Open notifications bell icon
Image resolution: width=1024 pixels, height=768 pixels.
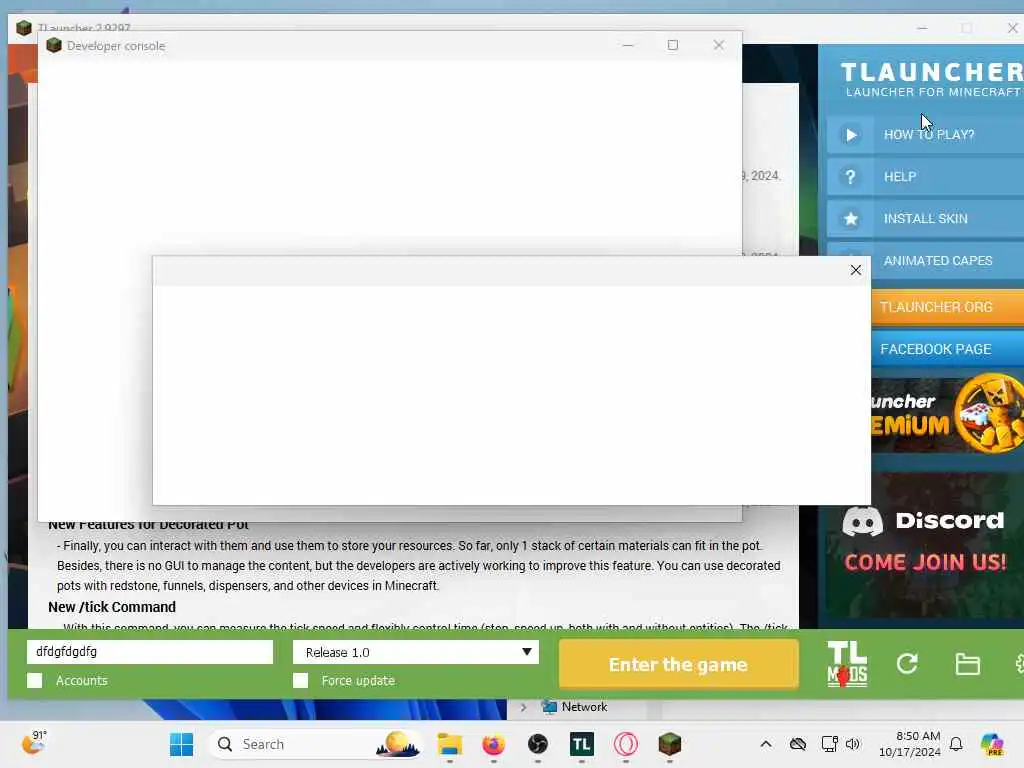click(x=956, y=744)
